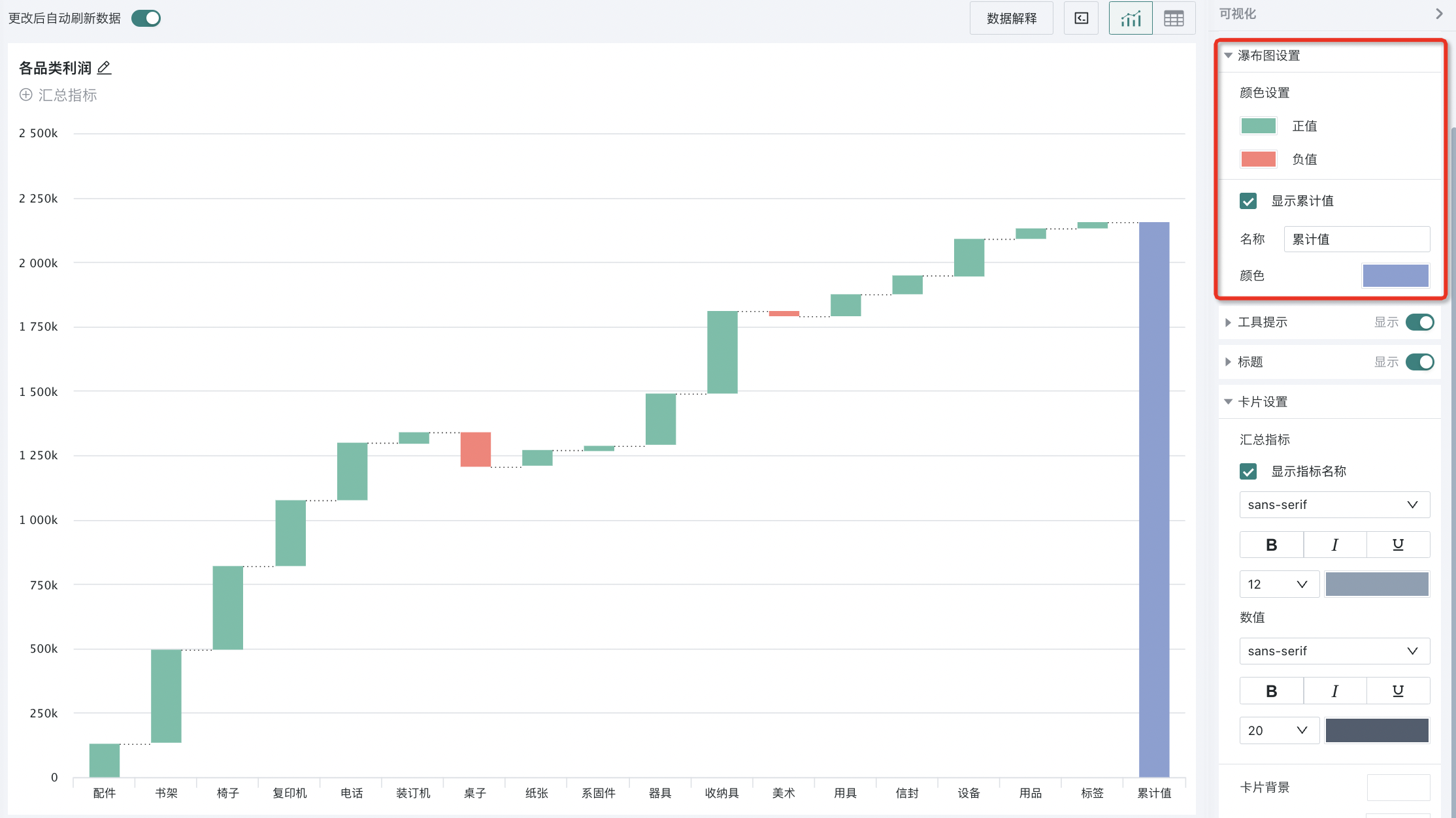Uncheck the 显示指标名称 checkbox
Viewport: 1456px width, 818px height.
1248,471
